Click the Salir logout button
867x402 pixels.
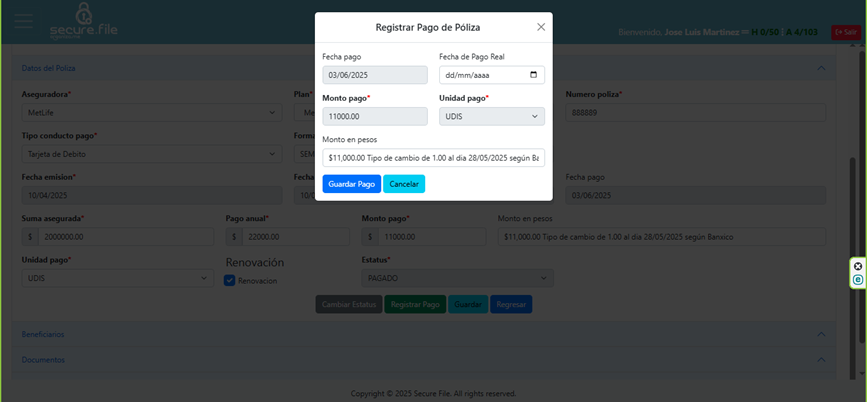[x=845, y=32]
